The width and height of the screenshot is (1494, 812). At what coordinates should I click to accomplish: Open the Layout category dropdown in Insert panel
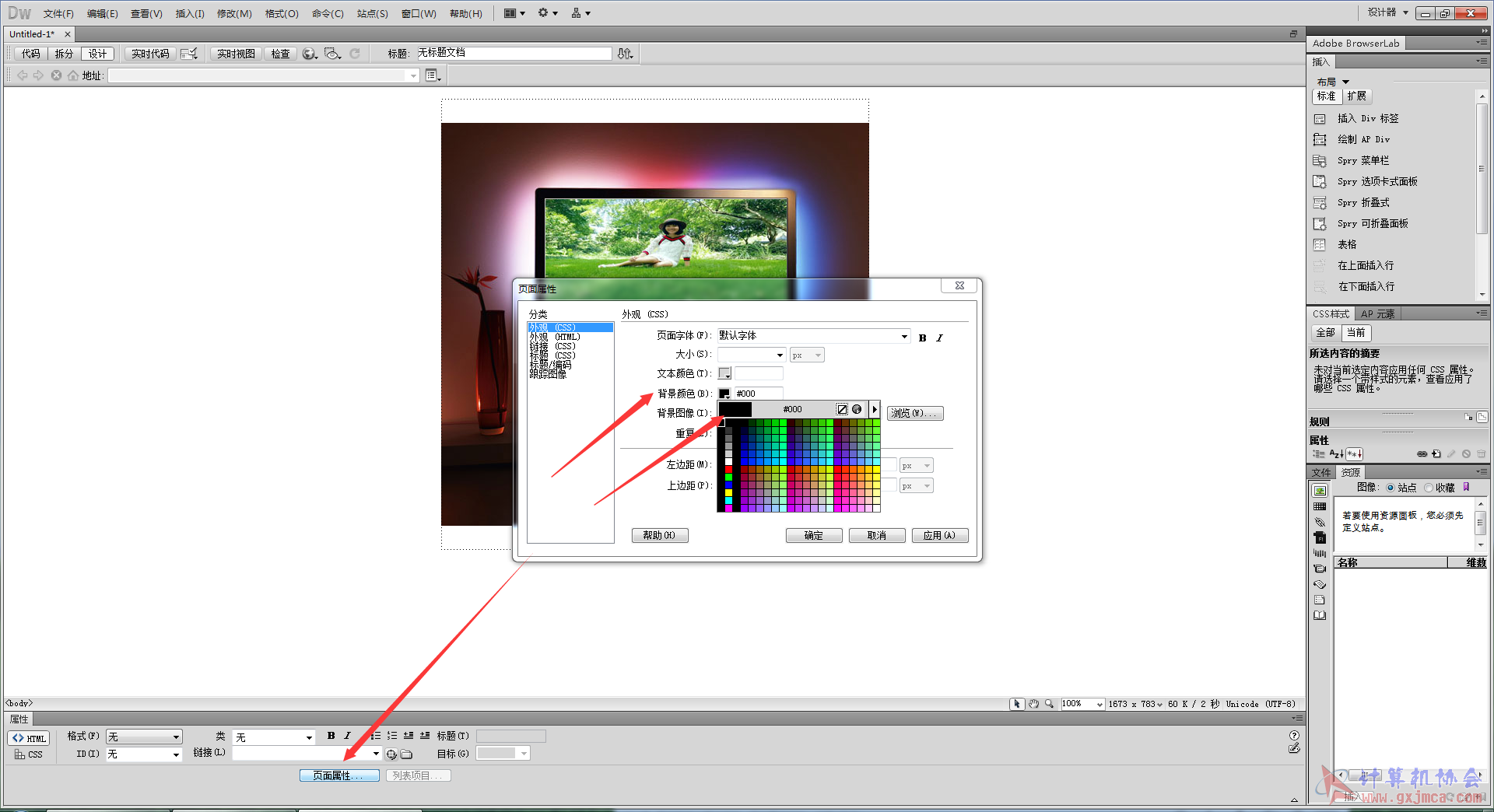point(1333,82)
